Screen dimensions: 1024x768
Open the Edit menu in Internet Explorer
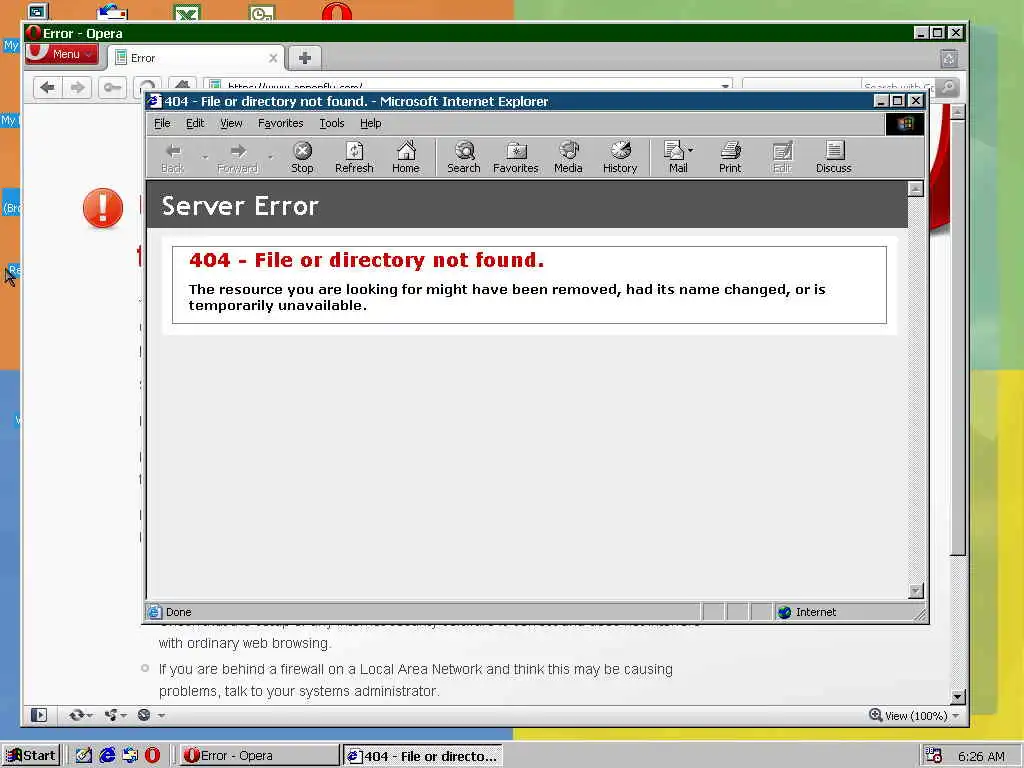tap(195, 123)
